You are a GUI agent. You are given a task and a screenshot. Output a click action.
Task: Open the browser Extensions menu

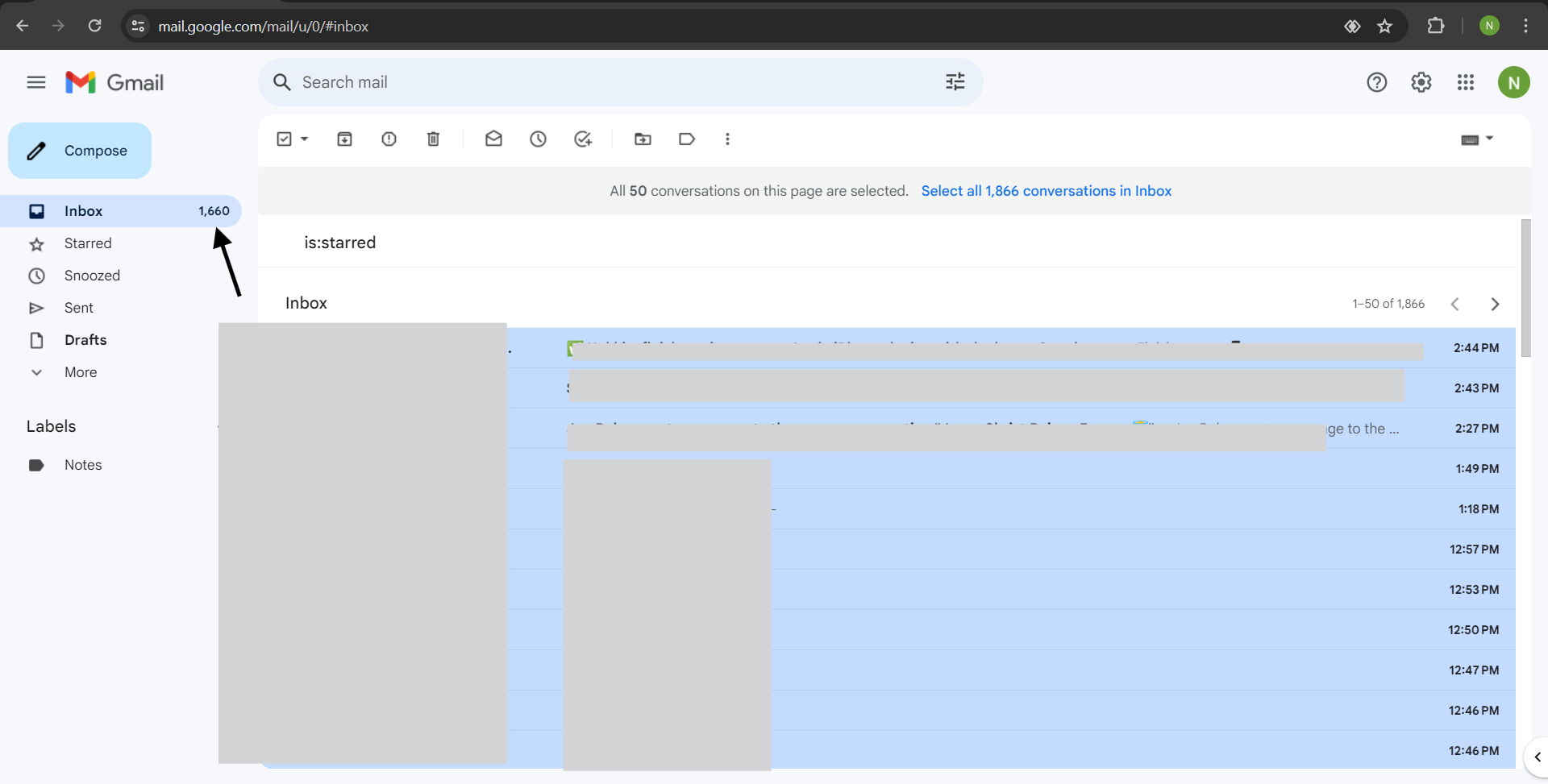[x=1436, y=26]
